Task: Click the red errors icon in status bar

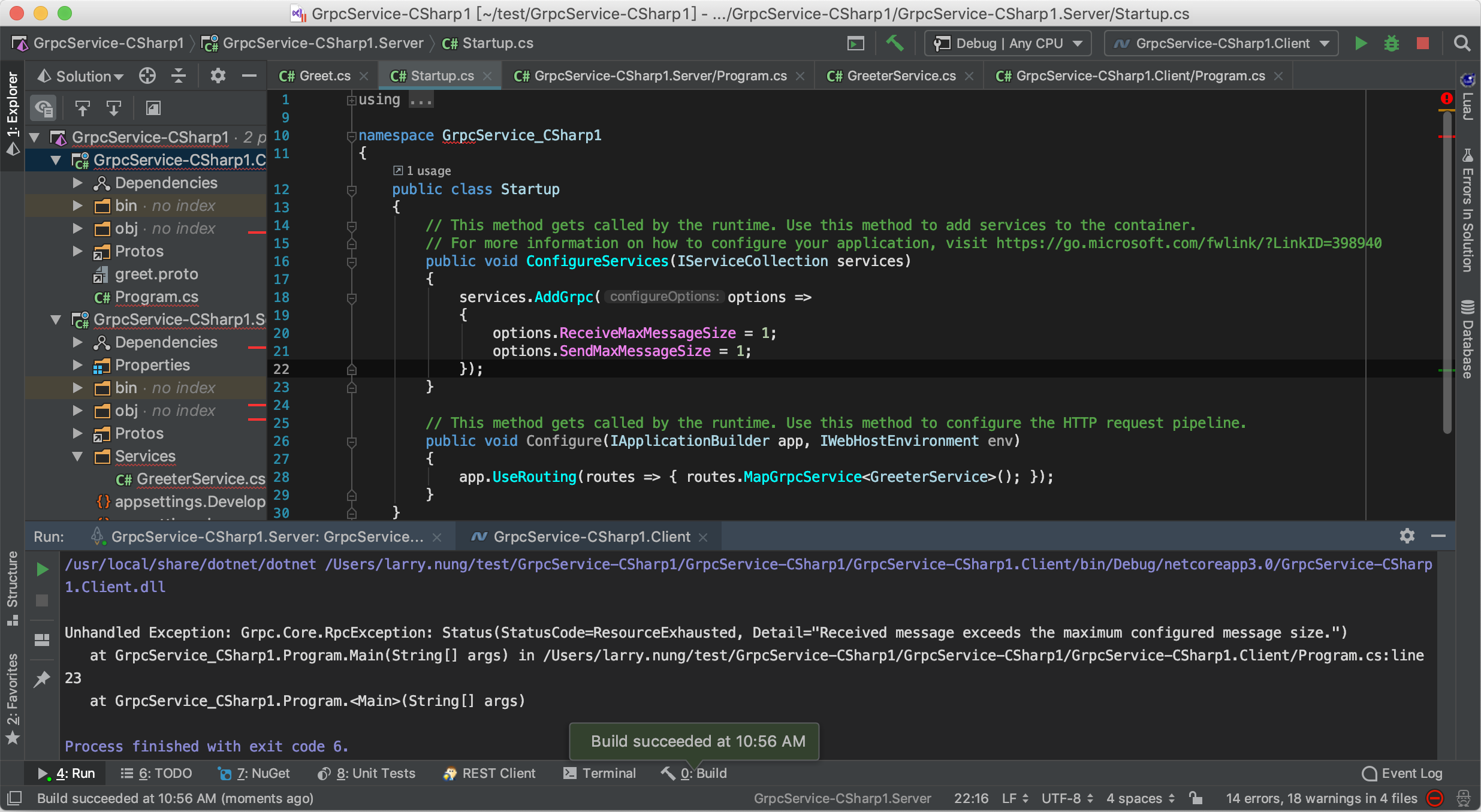Action: (1435, 798)
